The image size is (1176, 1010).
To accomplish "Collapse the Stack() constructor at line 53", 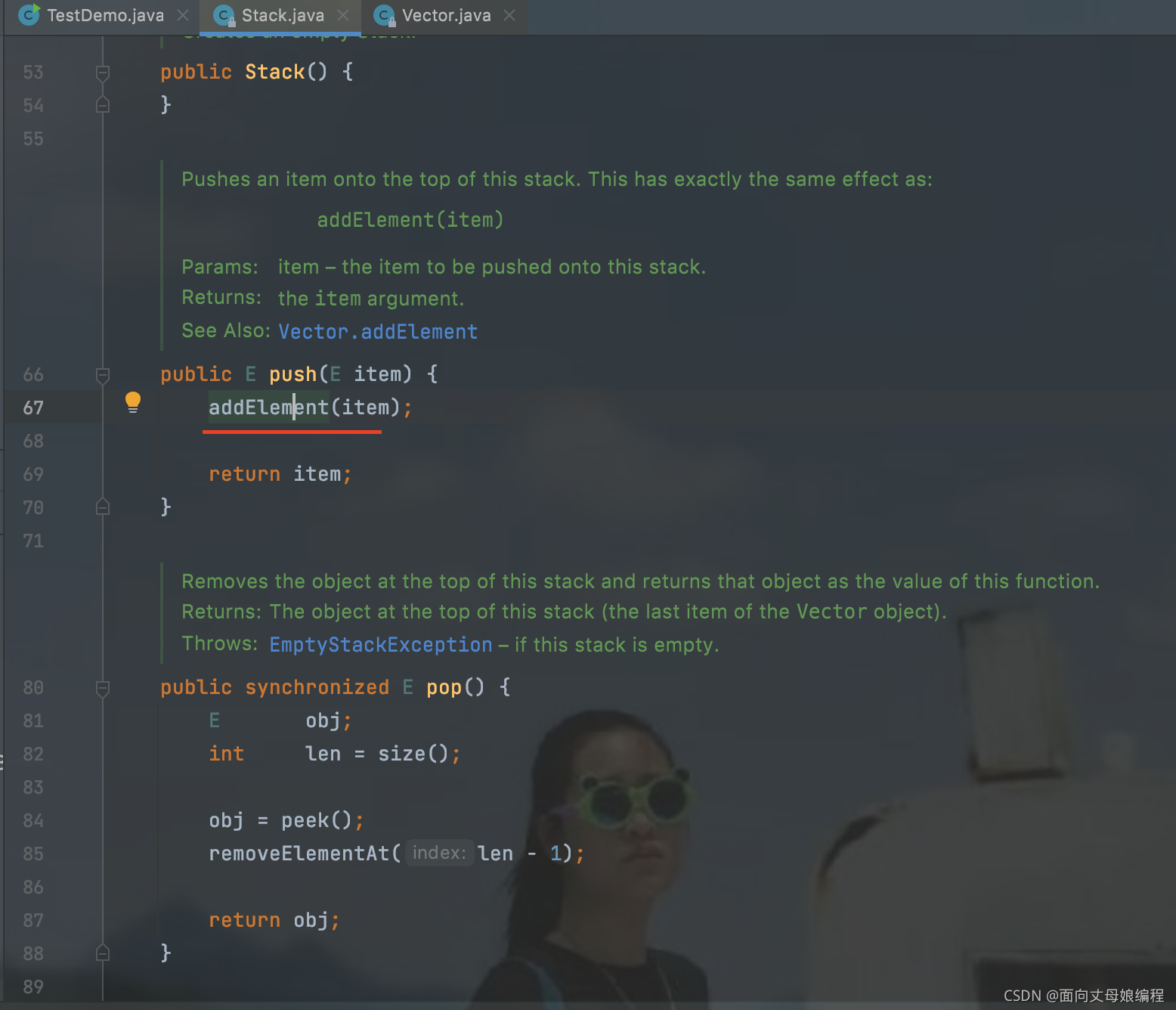I will [x=103, y=73].
